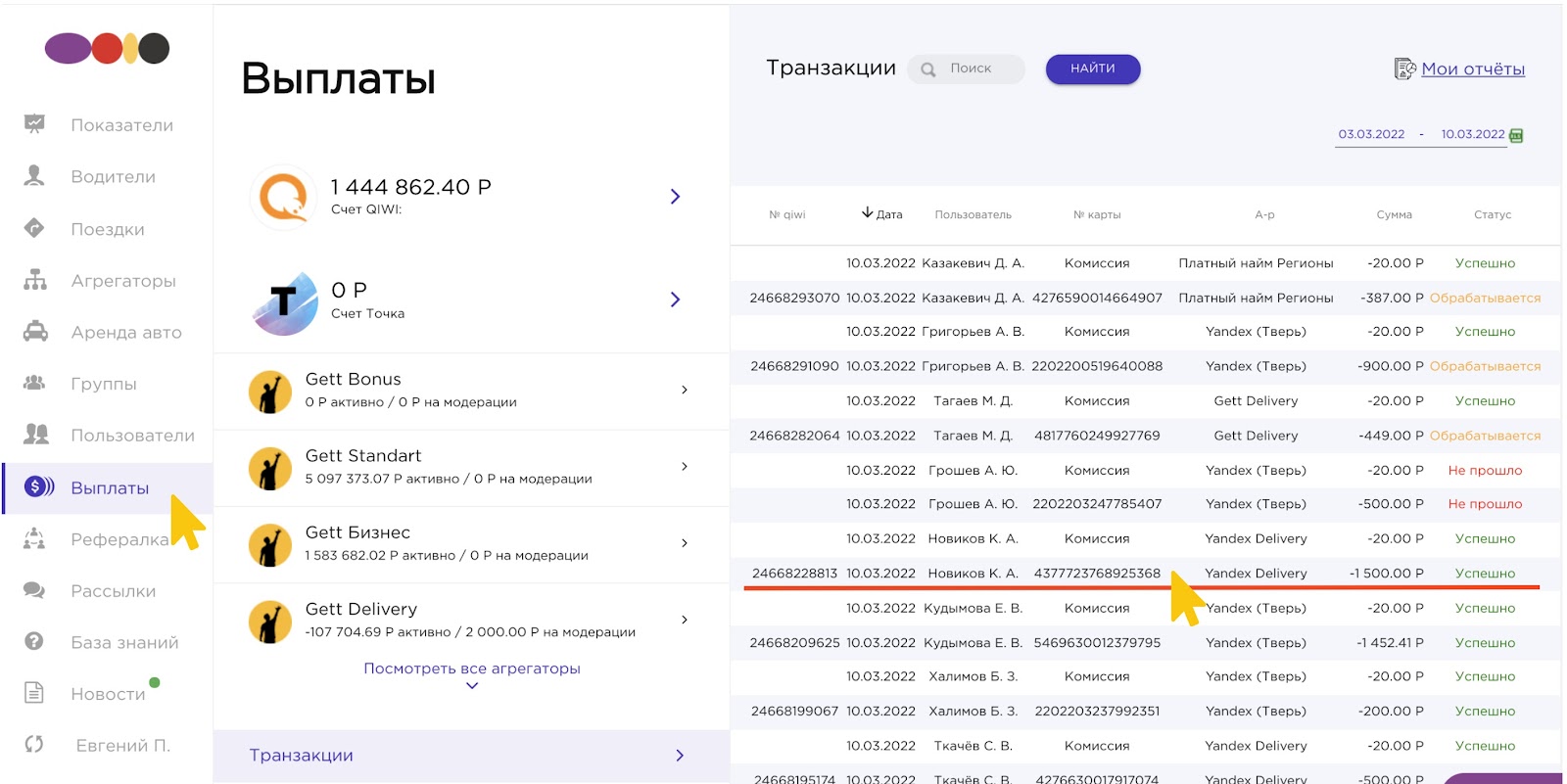Viewport: 1567px width, 784px height.
Task: Click the Рефералка sidebar icon
Action: click(x=34, y=538)
